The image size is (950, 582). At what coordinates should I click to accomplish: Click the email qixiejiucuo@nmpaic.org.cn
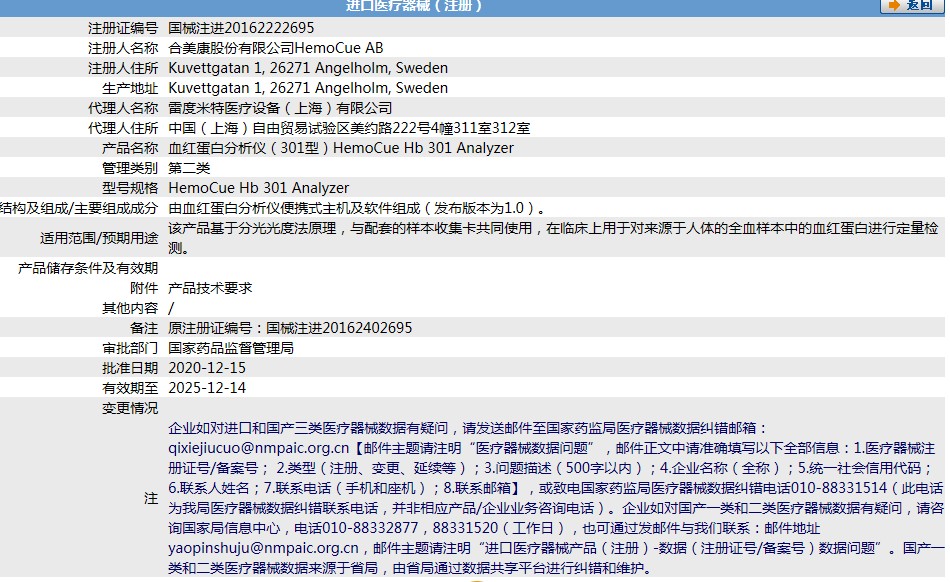coord(259,448)
